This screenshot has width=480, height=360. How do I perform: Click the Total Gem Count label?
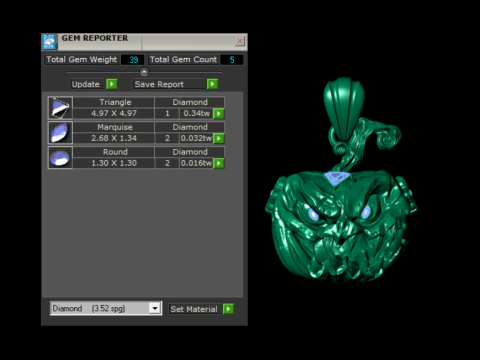pyautogui.click(x=183, y=59)
